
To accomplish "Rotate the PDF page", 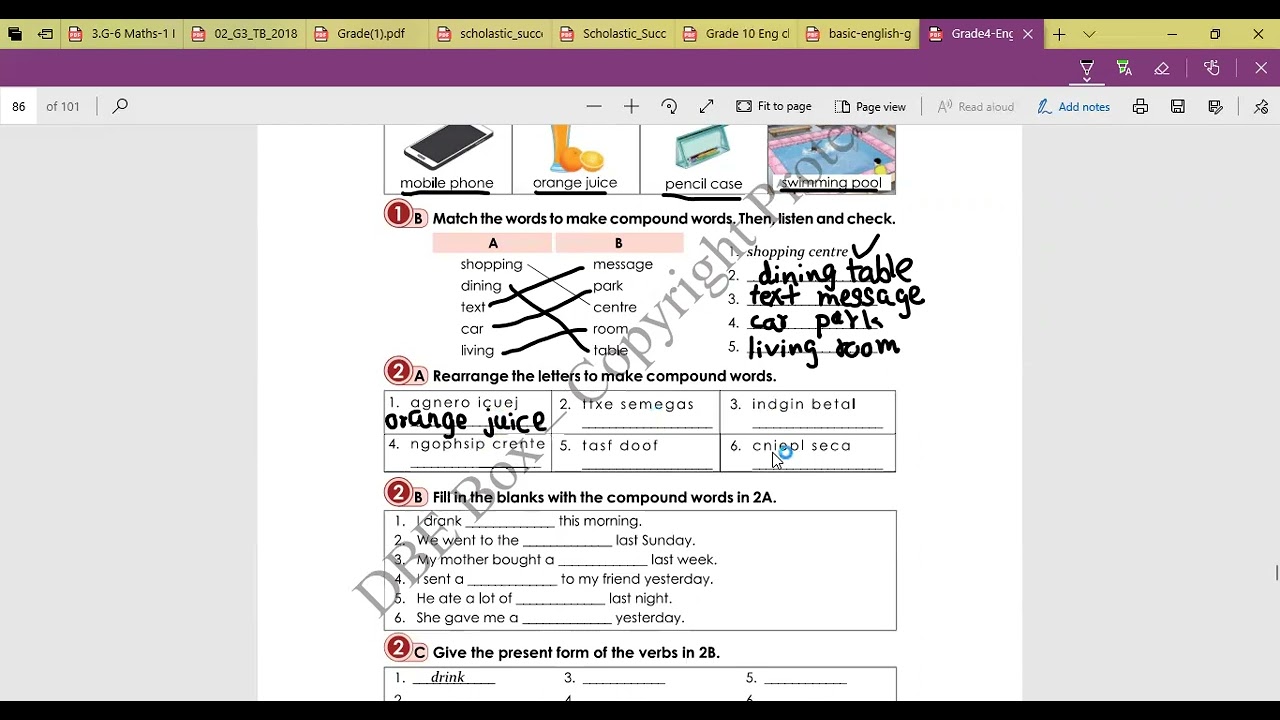I will (669, 106).
